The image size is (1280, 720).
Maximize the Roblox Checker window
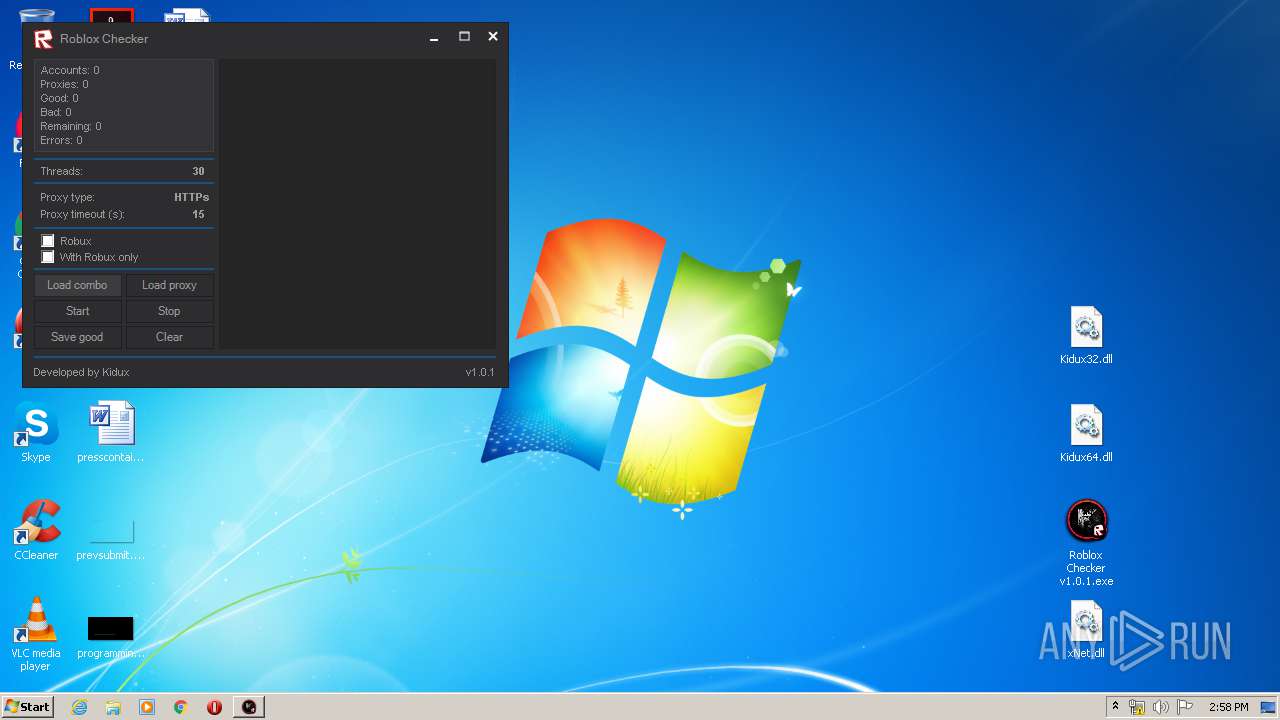(464, 36)
